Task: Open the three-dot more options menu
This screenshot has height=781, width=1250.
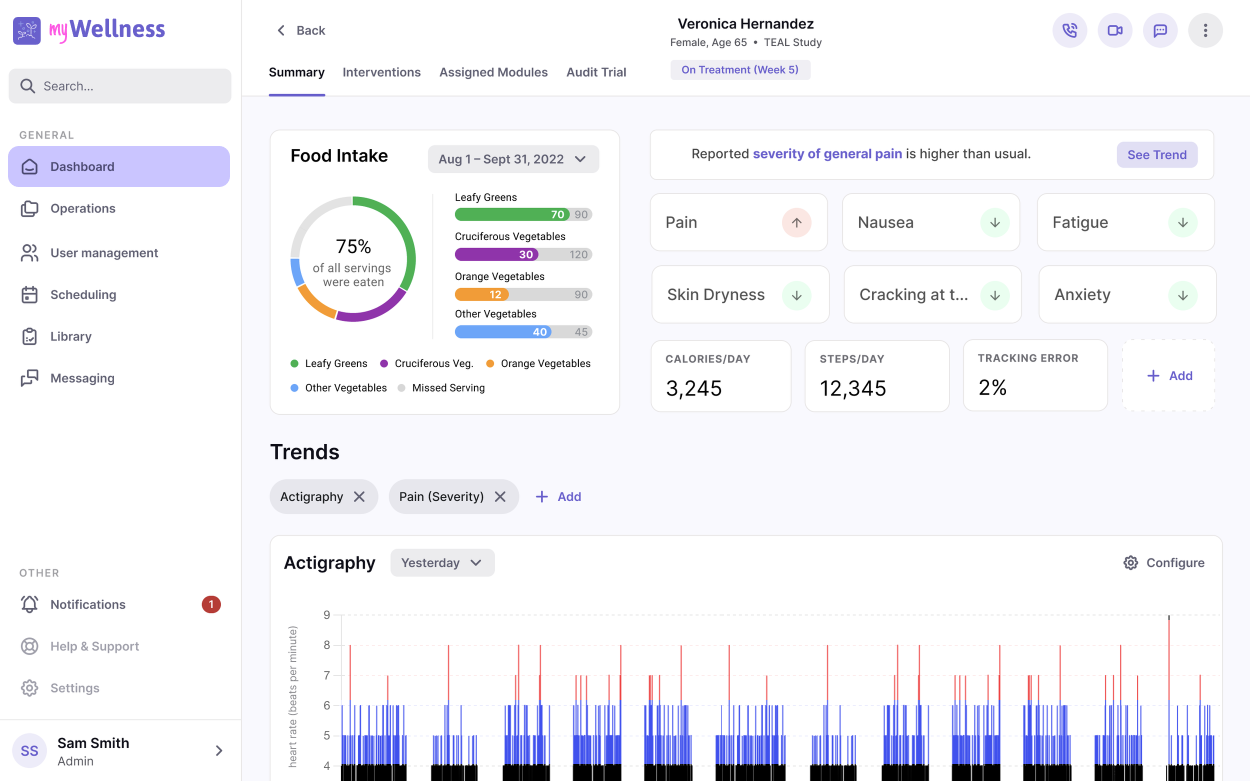Action: [x=1205, y=30]
